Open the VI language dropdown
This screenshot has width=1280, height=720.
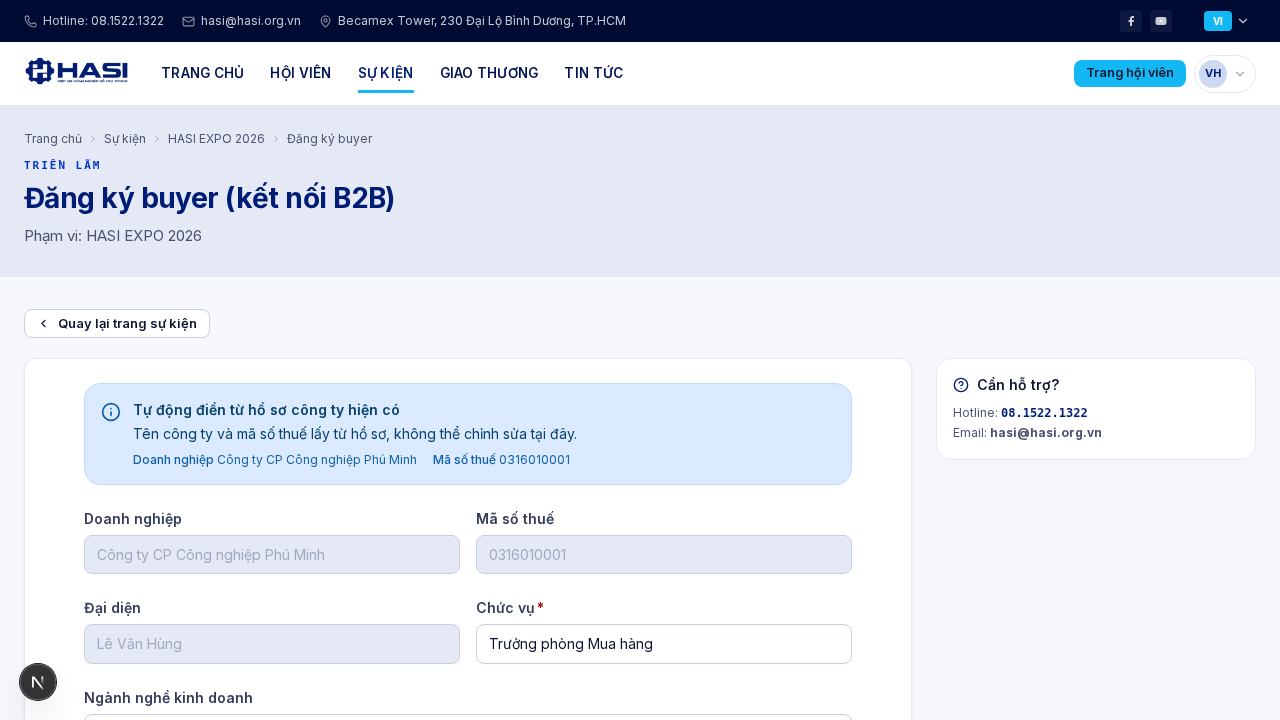click(1226, 21)
